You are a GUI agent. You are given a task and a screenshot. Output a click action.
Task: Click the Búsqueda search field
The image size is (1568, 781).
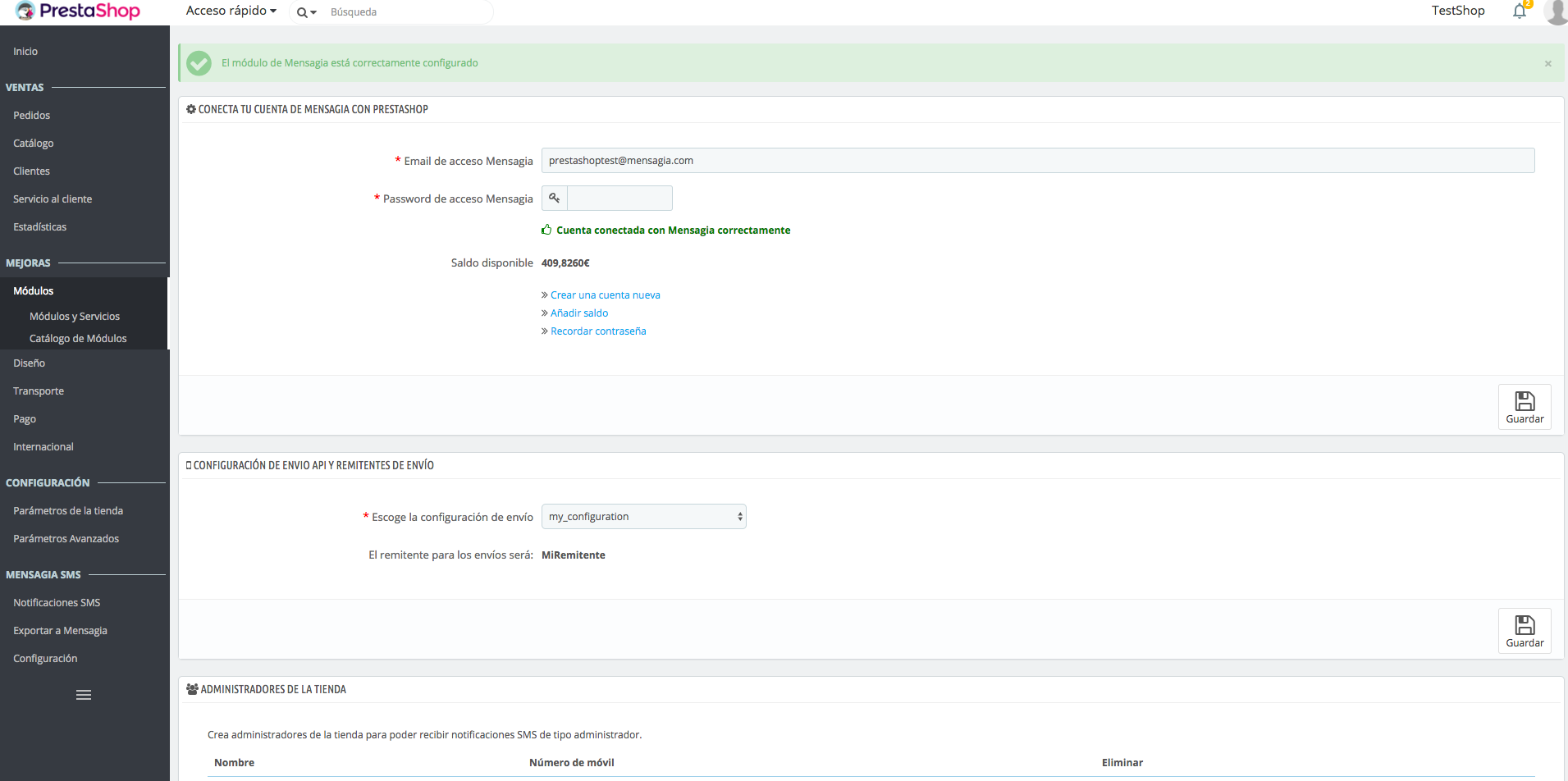406,12
